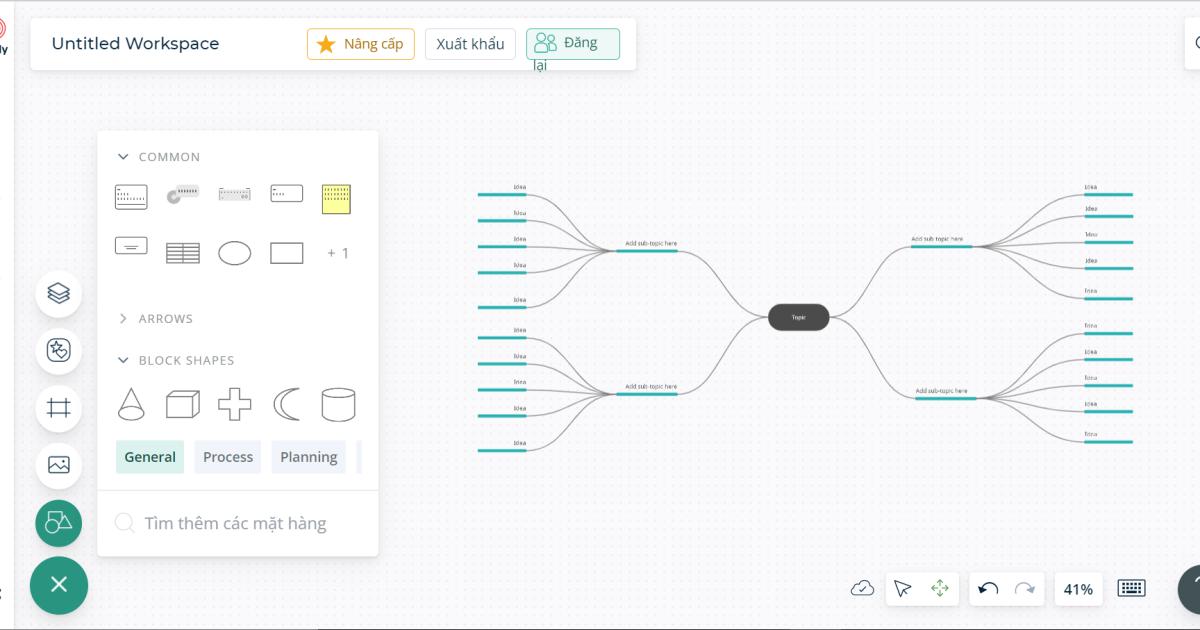1200x630 pixels.
Task: Open the image insert panel icon
Action: 59,465
